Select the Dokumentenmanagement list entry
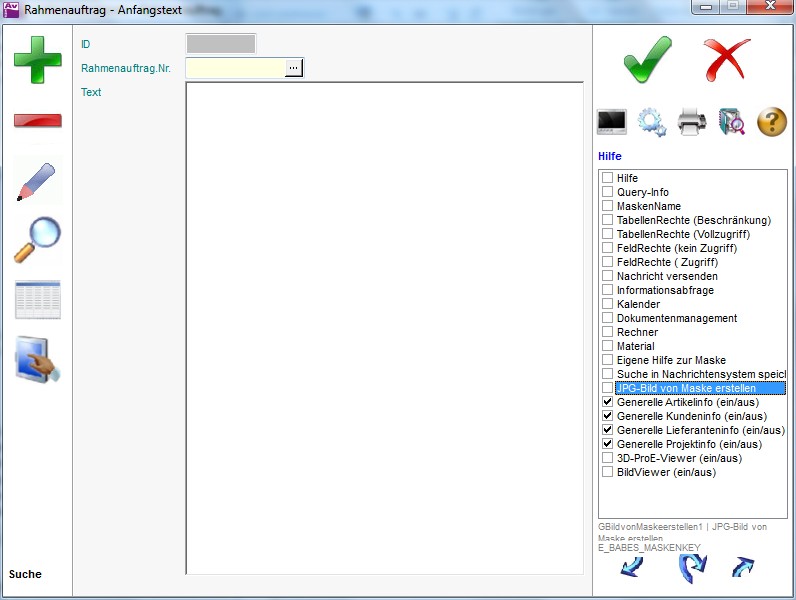Image resolution: width=796 pixels, height=600 pixels. 676,318
